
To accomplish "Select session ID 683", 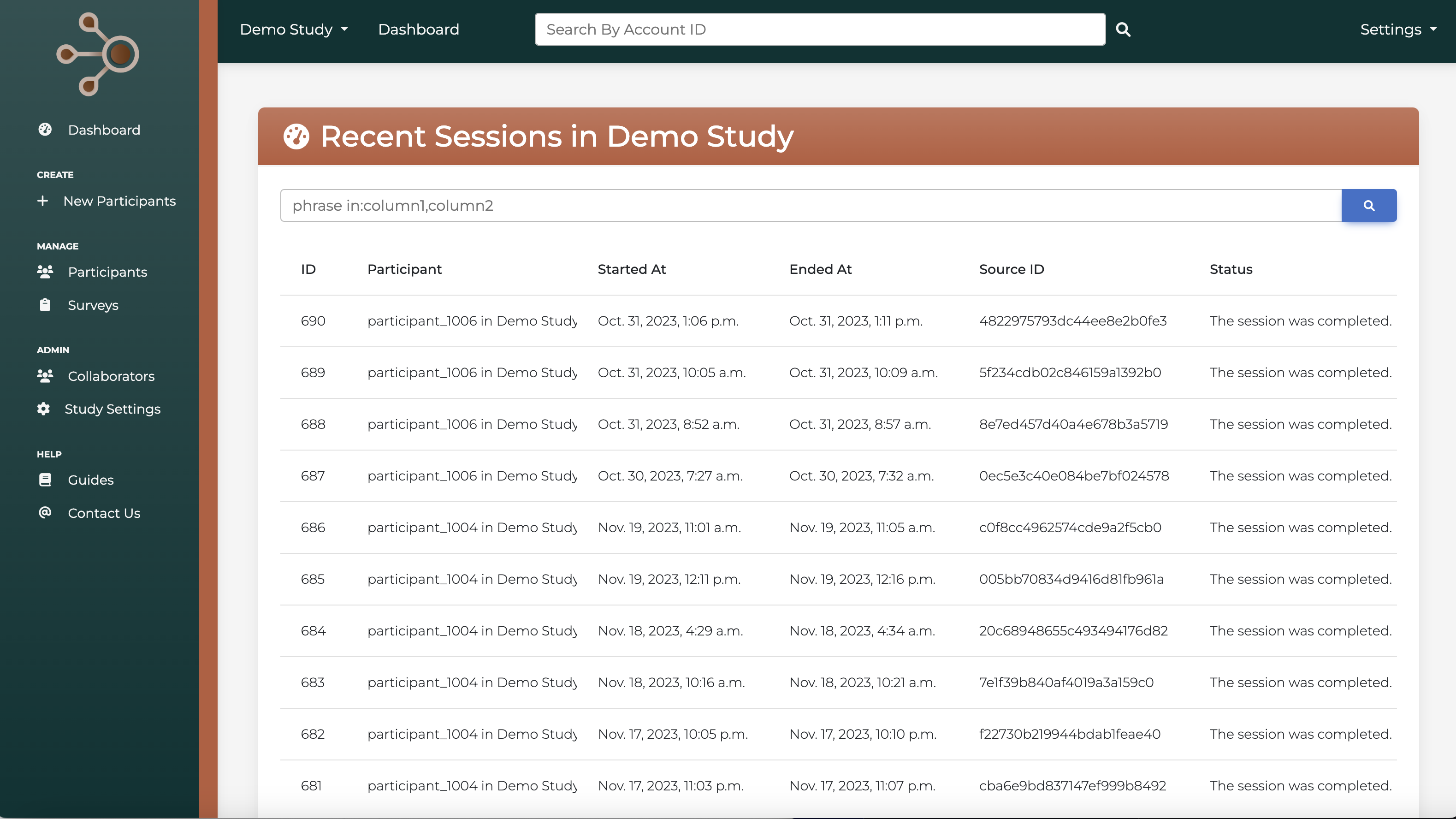I will (313, 682).
